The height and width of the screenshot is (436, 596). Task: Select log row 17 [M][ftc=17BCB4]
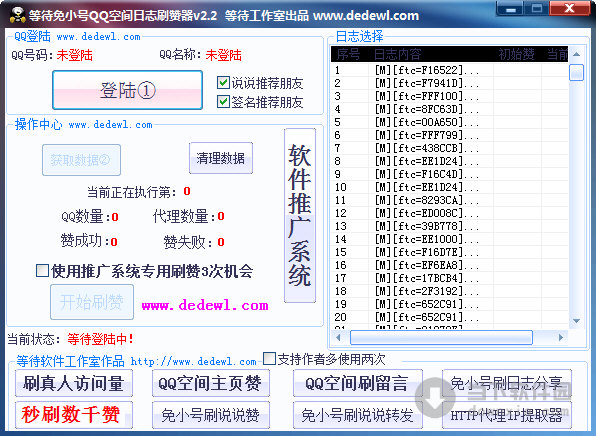coord(450,278)
